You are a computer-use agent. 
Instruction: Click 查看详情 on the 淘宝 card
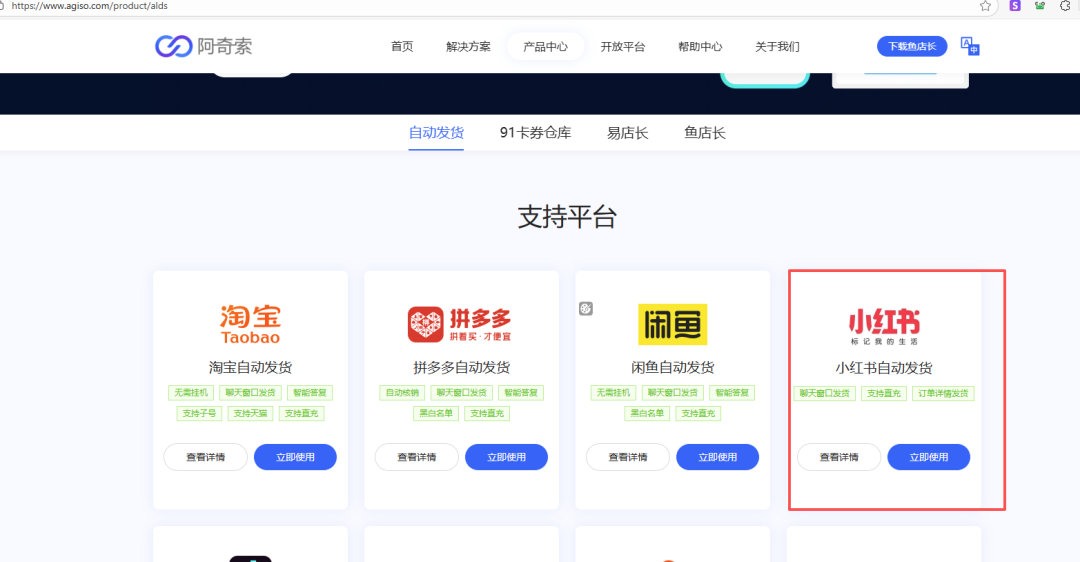(205, 457)
